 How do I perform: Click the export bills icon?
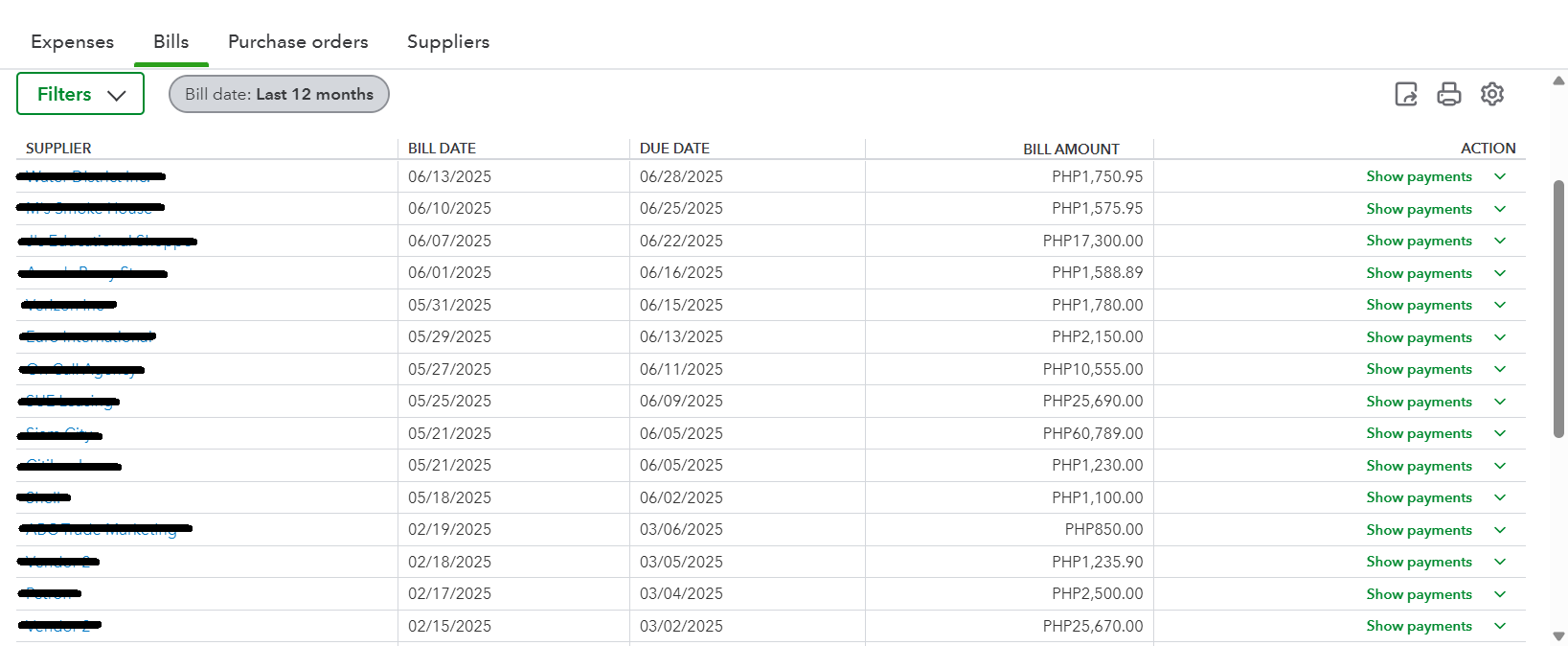[1406, 94]
